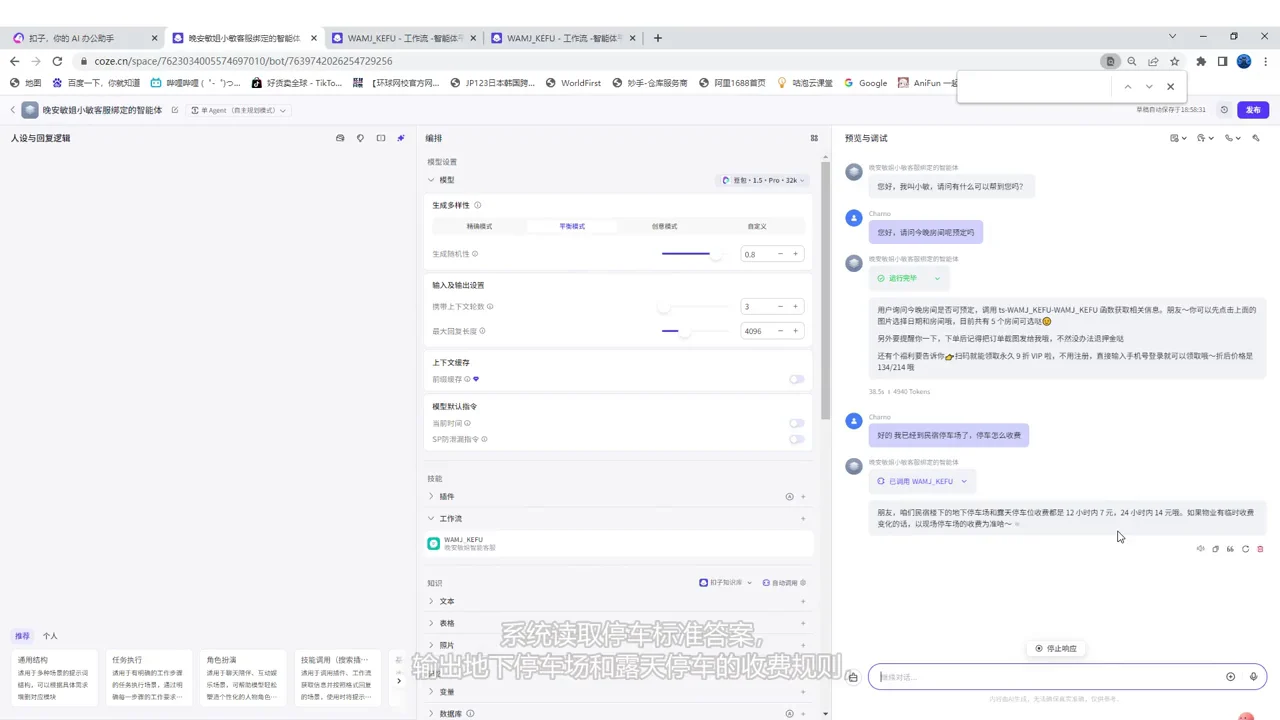Click the first icon in 人设与回复逻辑 header
This screenshot has height=720, width=1280.
tap(340, 138)
